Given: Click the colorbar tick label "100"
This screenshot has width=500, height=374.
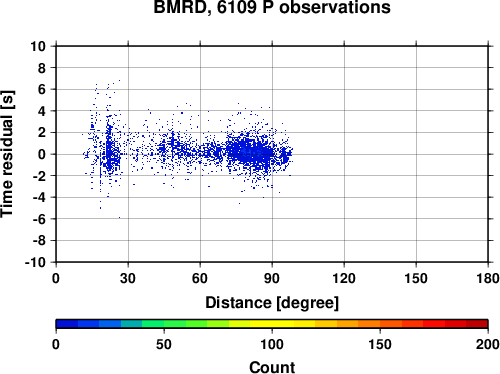Looking at the screenshot, I should pos(272,344).
